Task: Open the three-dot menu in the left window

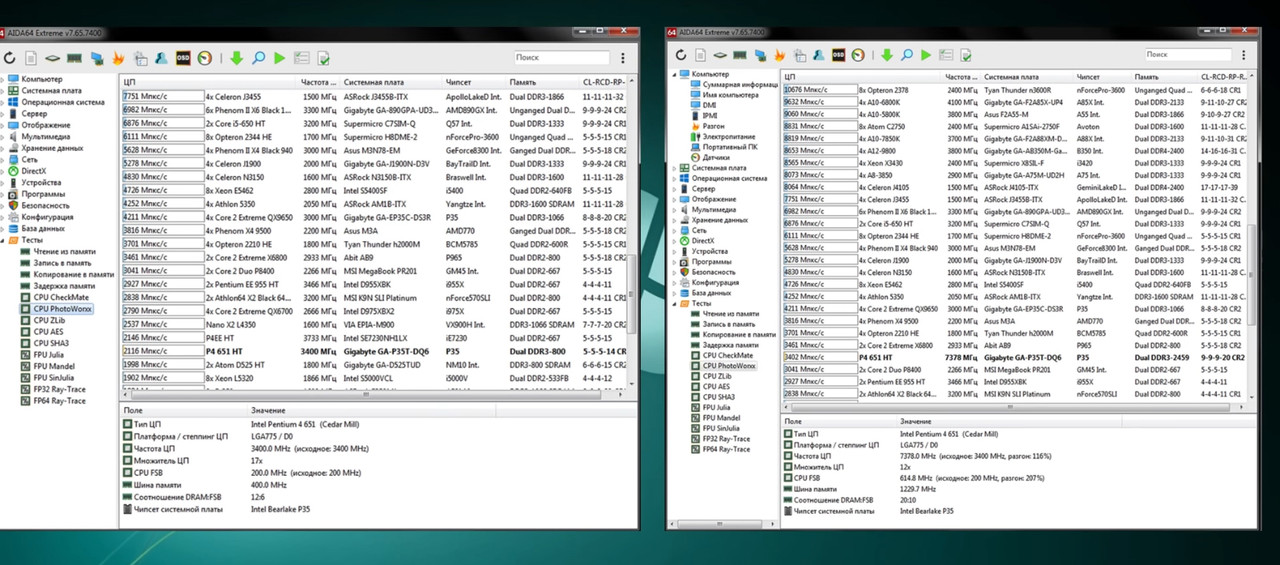Action: click(x=624, y=58)
